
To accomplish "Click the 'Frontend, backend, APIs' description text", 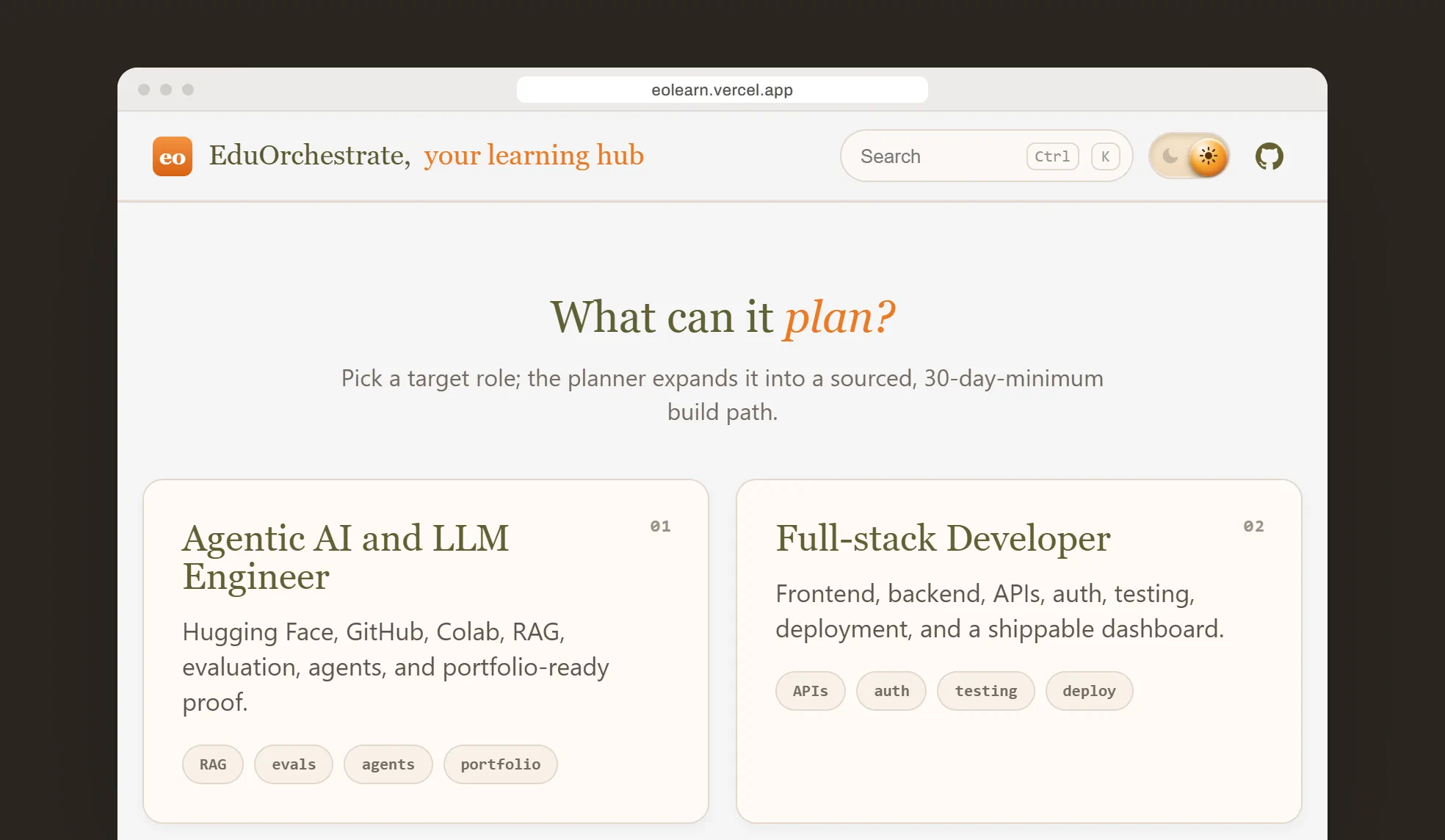I will coord(999,611).
